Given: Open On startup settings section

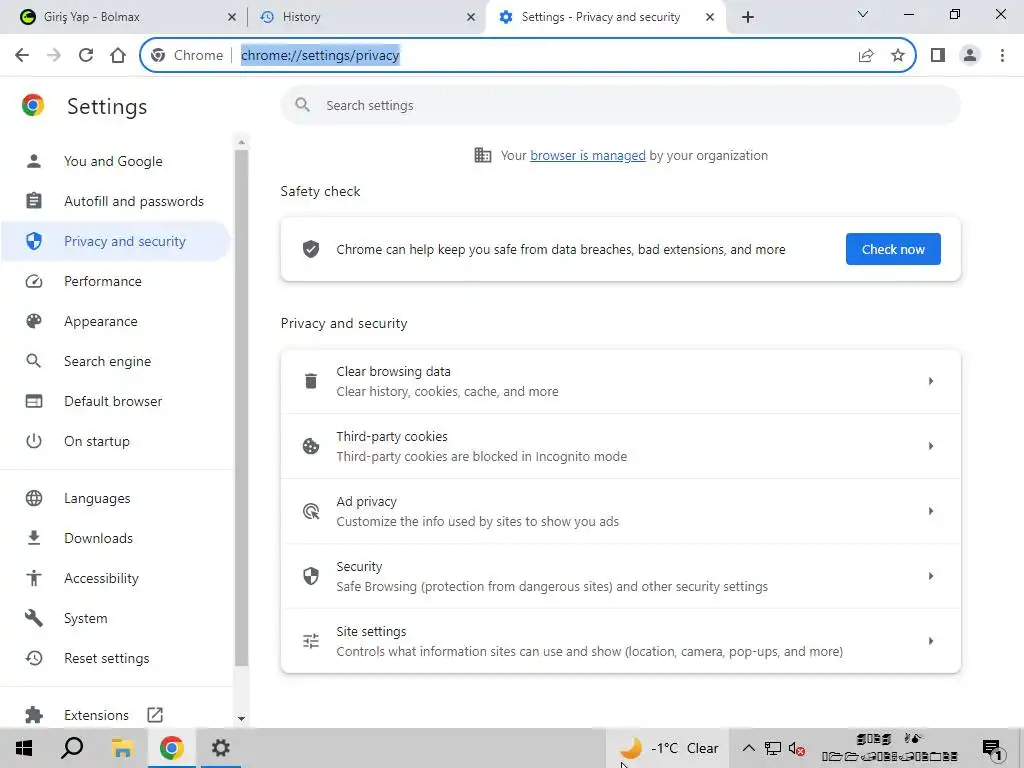Looking at the screenshot, I should pos(116,441).
